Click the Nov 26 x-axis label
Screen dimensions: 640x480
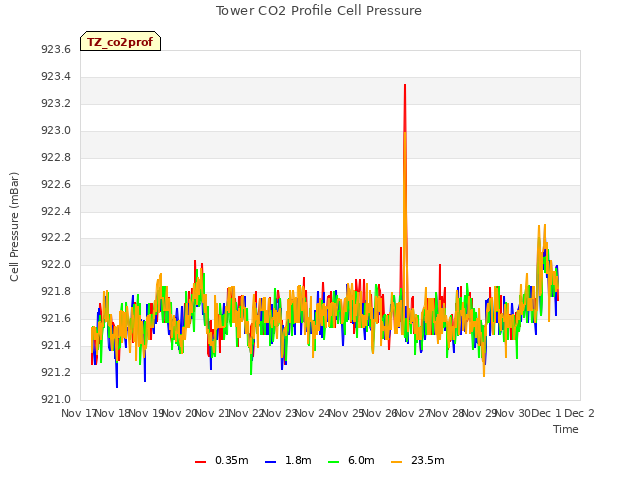[379, 413]
